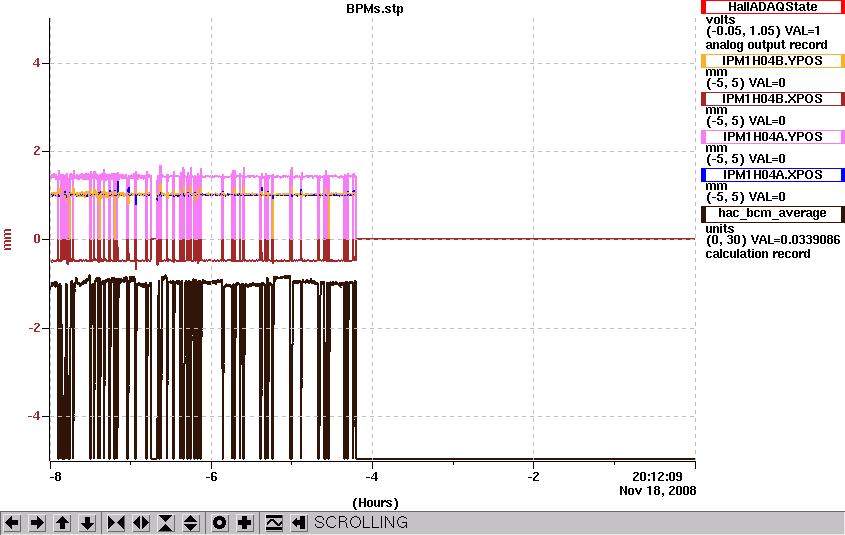Screen dimensions: 845x535
Task: Zoom out on the vertical axis (up-down triangles icon)
Action: point(191,523)
